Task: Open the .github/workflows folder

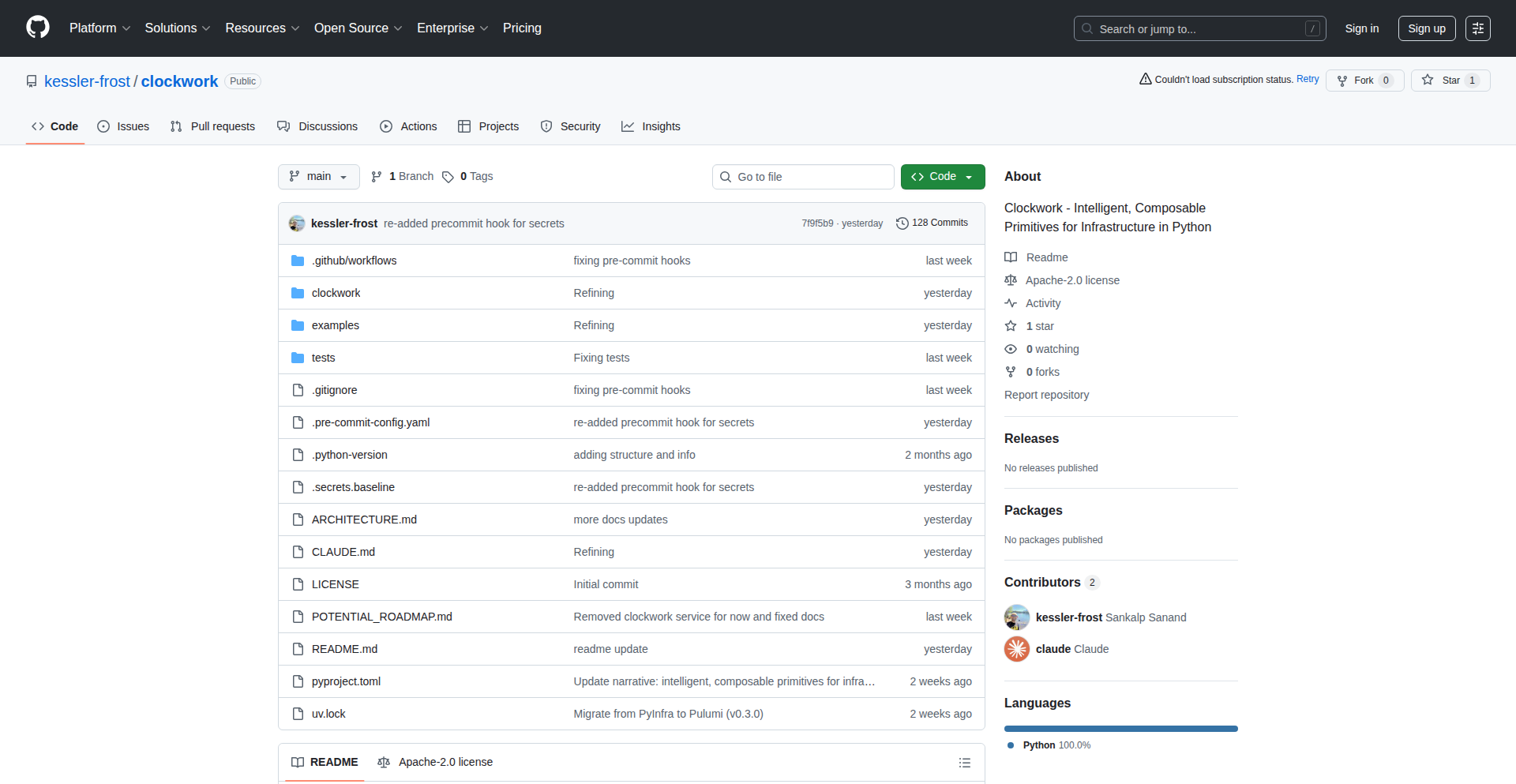Action: point(354,261)
